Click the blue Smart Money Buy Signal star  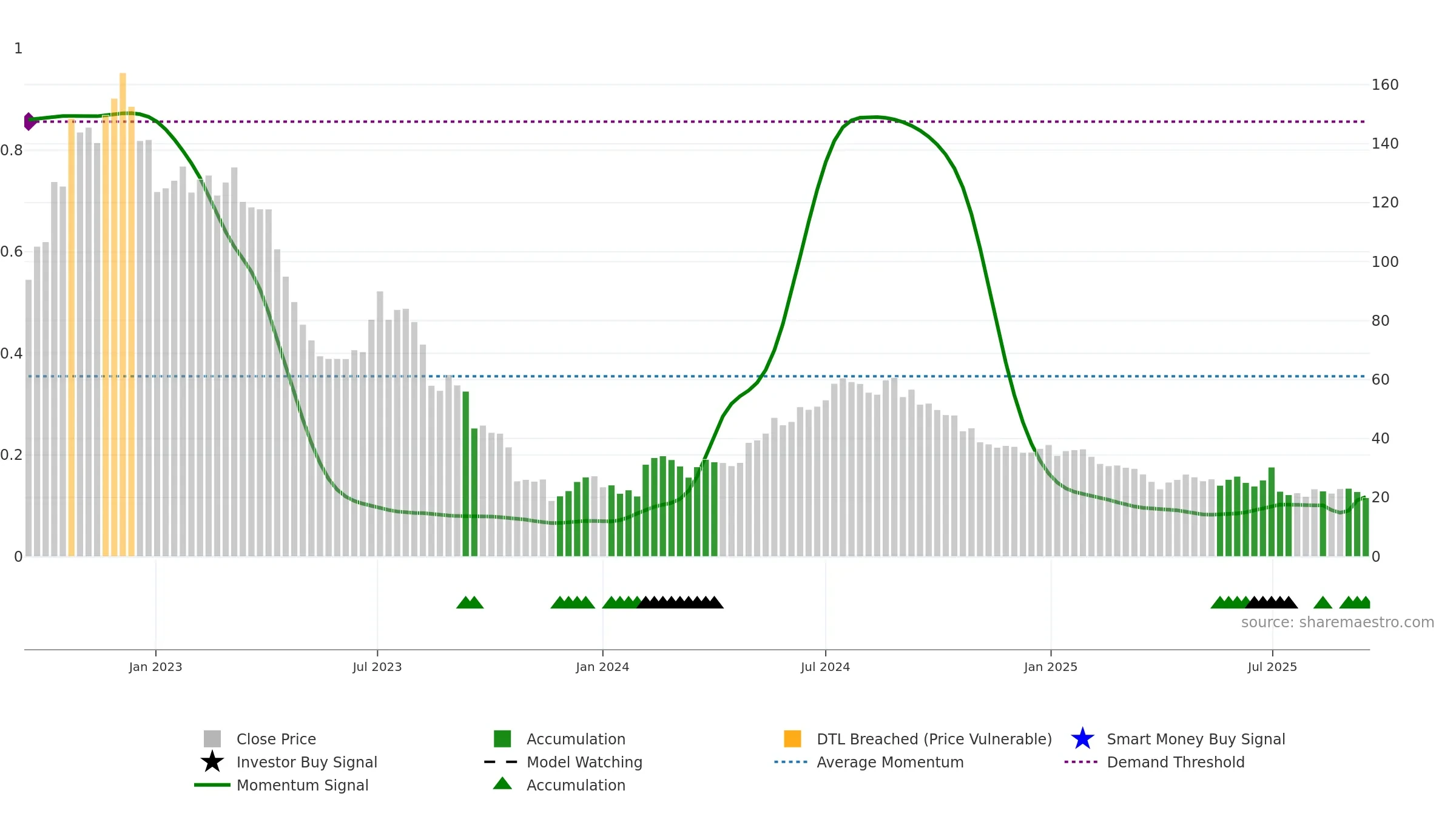(1082, 738)
